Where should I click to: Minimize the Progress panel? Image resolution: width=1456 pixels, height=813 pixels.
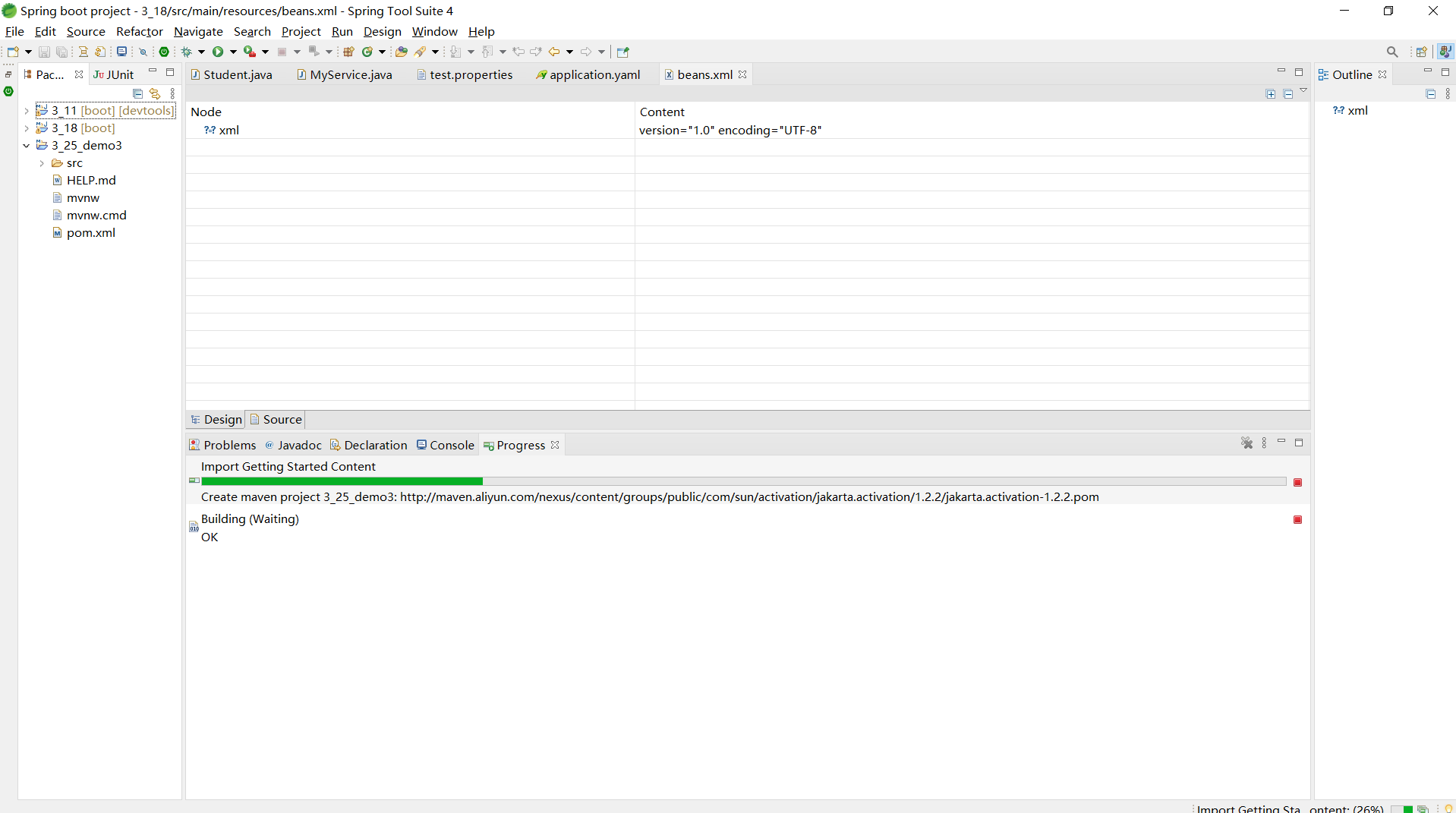1281,443
